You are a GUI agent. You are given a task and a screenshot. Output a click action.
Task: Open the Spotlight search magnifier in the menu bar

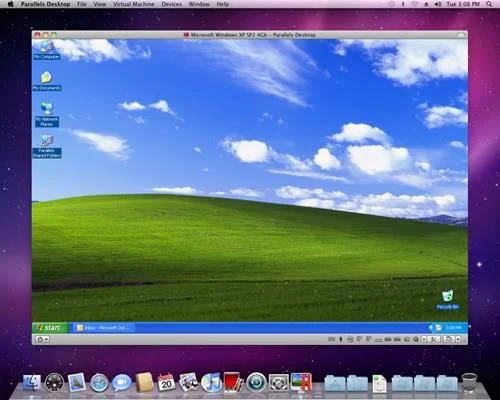point(489,4)
